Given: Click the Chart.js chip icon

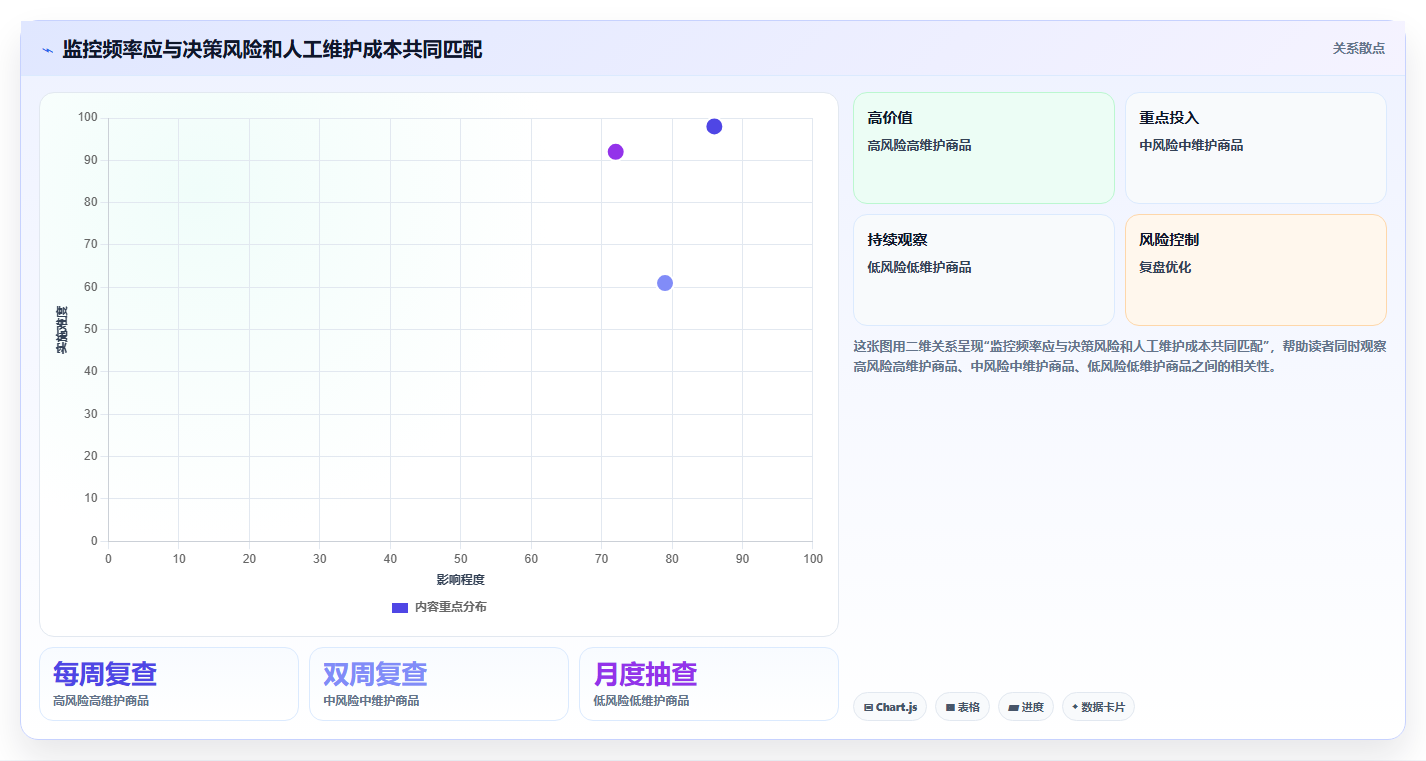Looking at the screenshot, I should (x=868, y=707).
